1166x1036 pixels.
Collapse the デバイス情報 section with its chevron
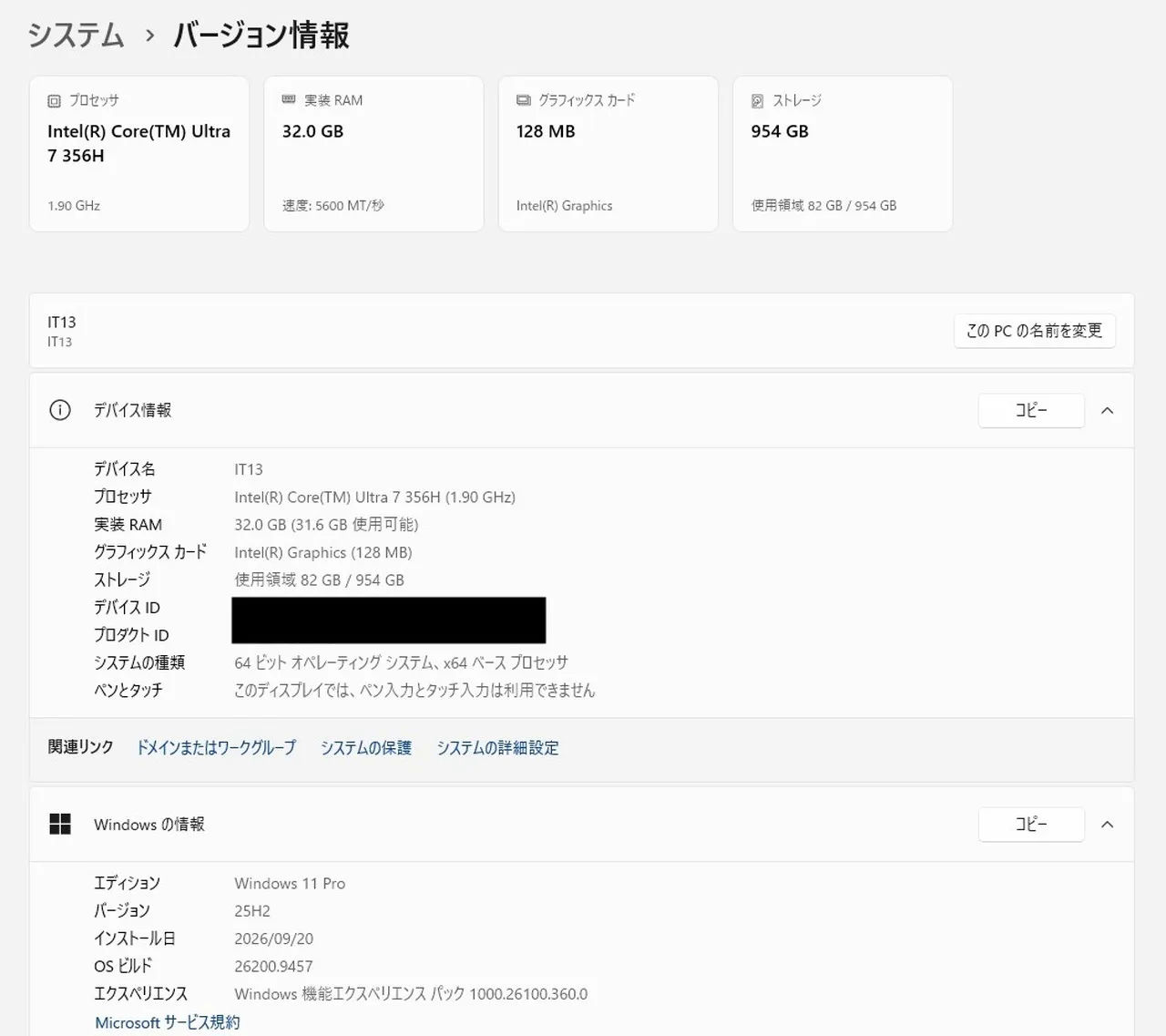click(x=1108, y=411)
